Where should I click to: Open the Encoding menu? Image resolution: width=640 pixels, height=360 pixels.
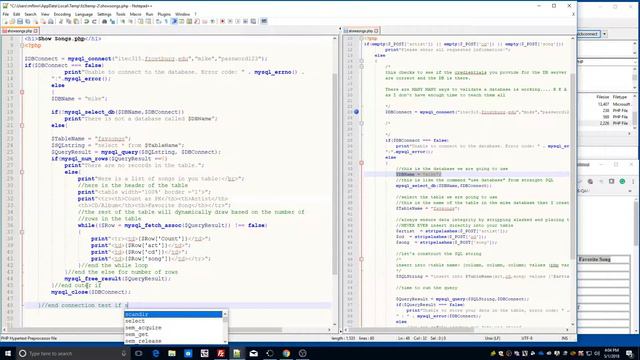62,14
